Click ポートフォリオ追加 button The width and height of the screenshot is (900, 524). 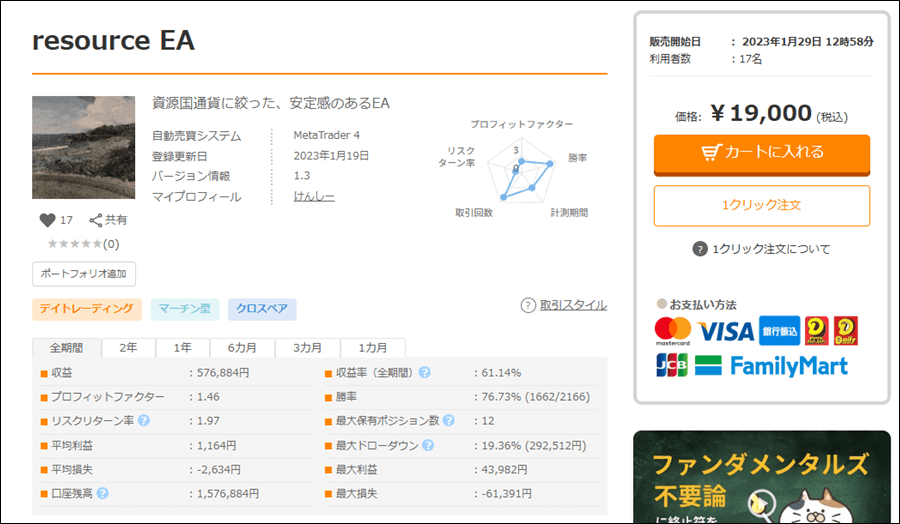click(x=84, y=274)
